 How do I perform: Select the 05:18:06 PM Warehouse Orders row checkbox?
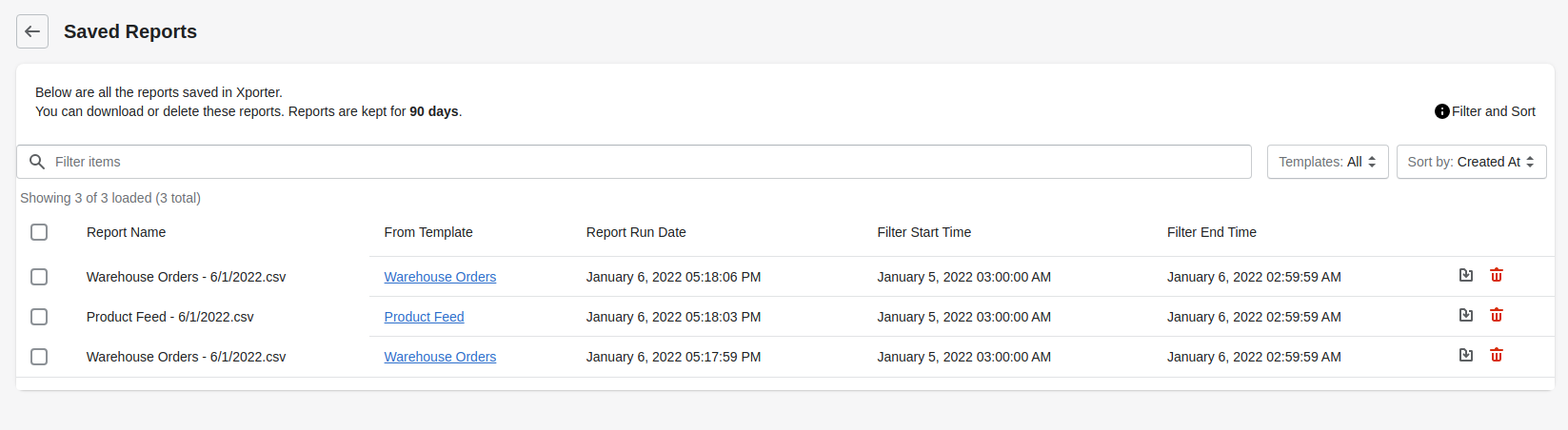coord(39,277)
